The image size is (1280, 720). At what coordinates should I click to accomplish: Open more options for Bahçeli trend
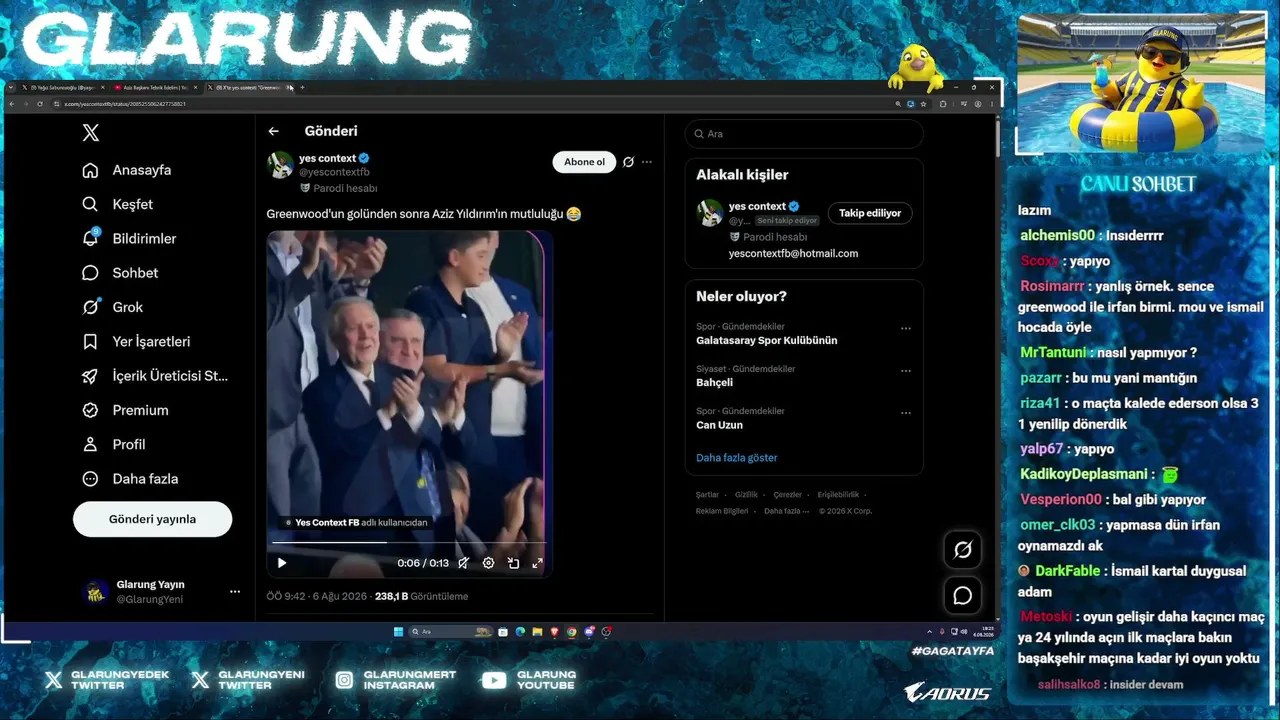pyautogui.click(x=906, y=370)
